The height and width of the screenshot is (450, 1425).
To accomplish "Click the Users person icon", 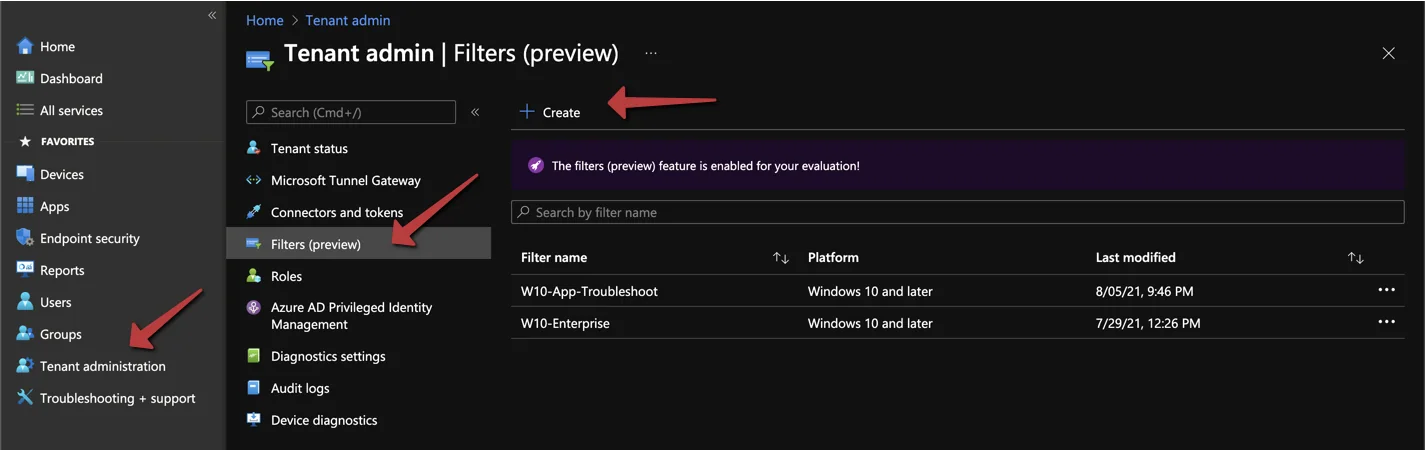I will [x=25, y=302].
